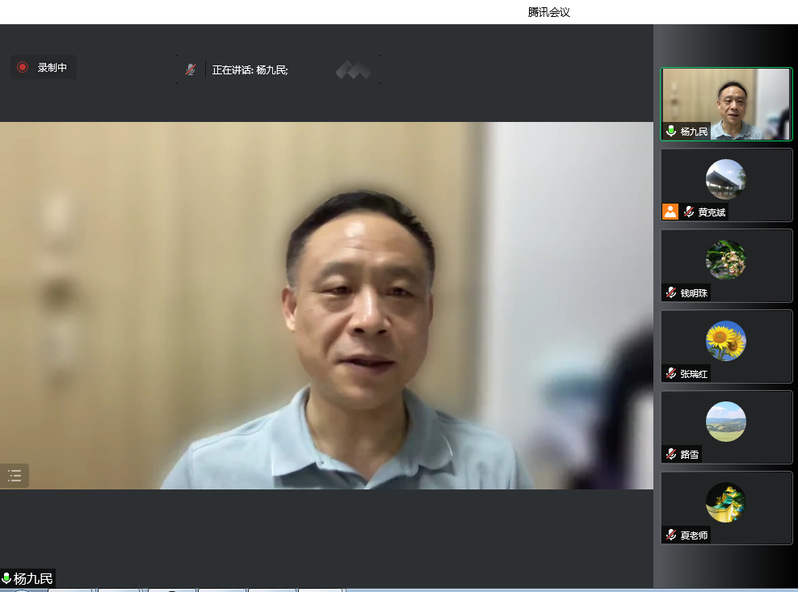
Task: Open the list panel icon at video's bottom-left
Action: click(x=15, y=476)
